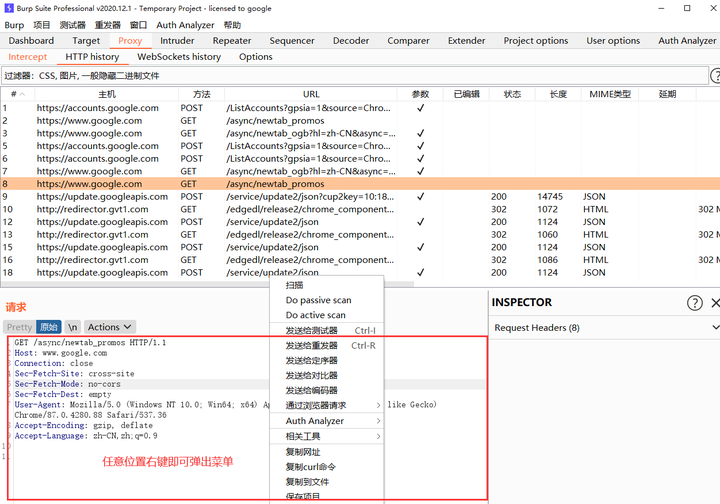
Task: Open the Auth Analyzer menu bar item
Action: coord(185,25)
